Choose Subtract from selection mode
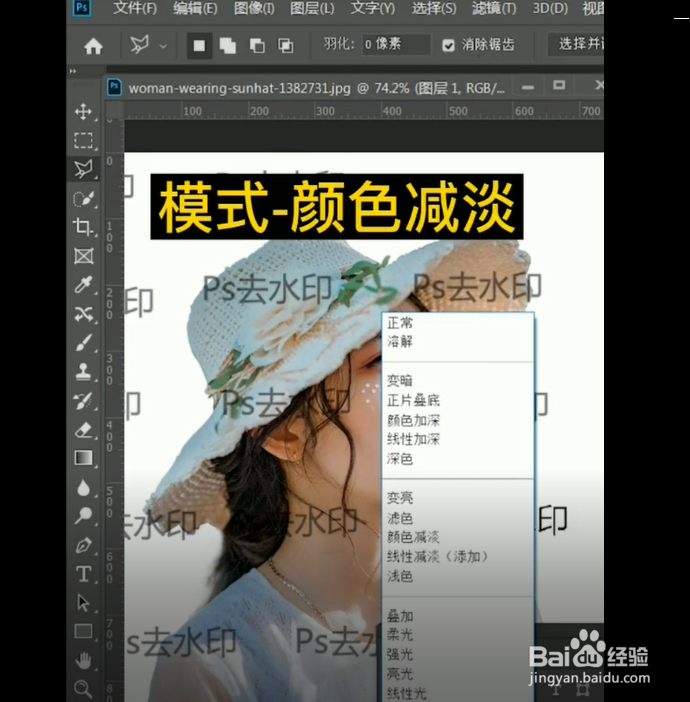 (x=257, y=46)
